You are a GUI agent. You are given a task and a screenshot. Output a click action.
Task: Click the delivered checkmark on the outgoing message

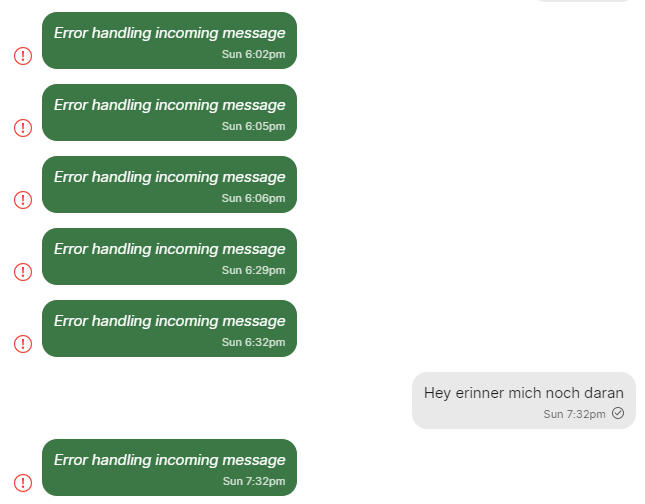[x=618, y=413]
